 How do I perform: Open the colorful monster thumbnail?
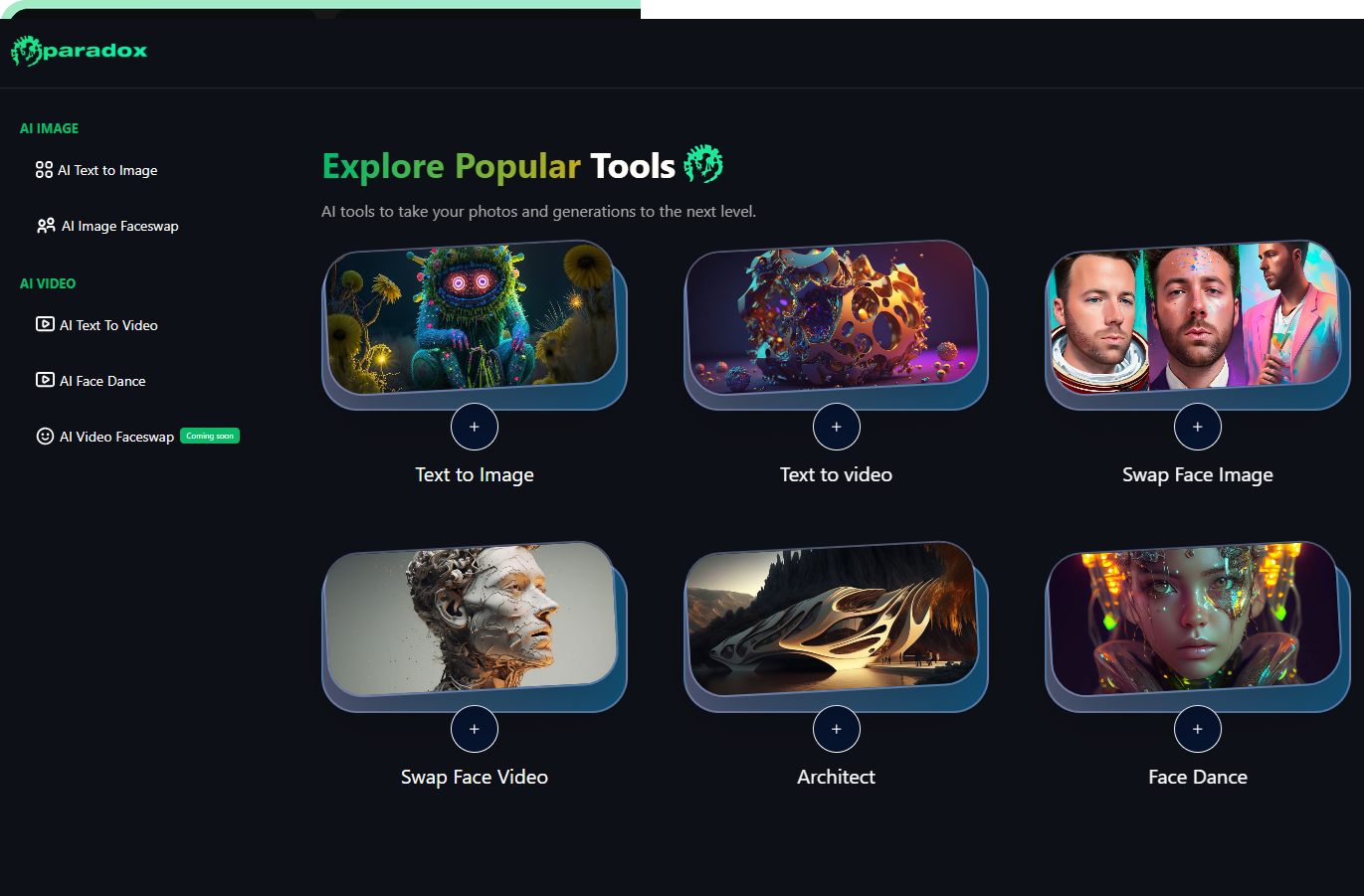tap(473, 318)
